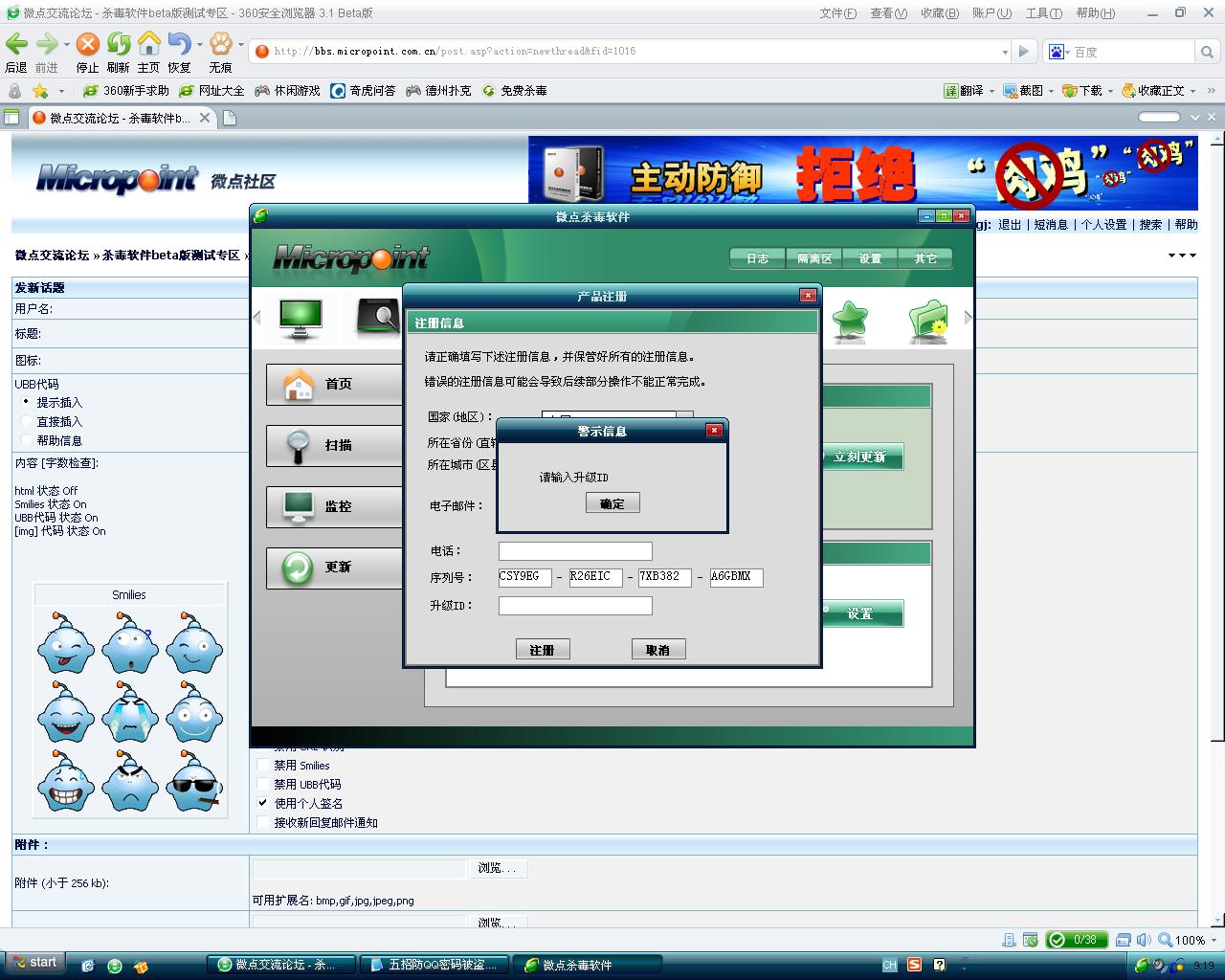This screenshot has width=1225, height=980.
Task: Open the 工具(T) menu
Action: coord(1043,13)
